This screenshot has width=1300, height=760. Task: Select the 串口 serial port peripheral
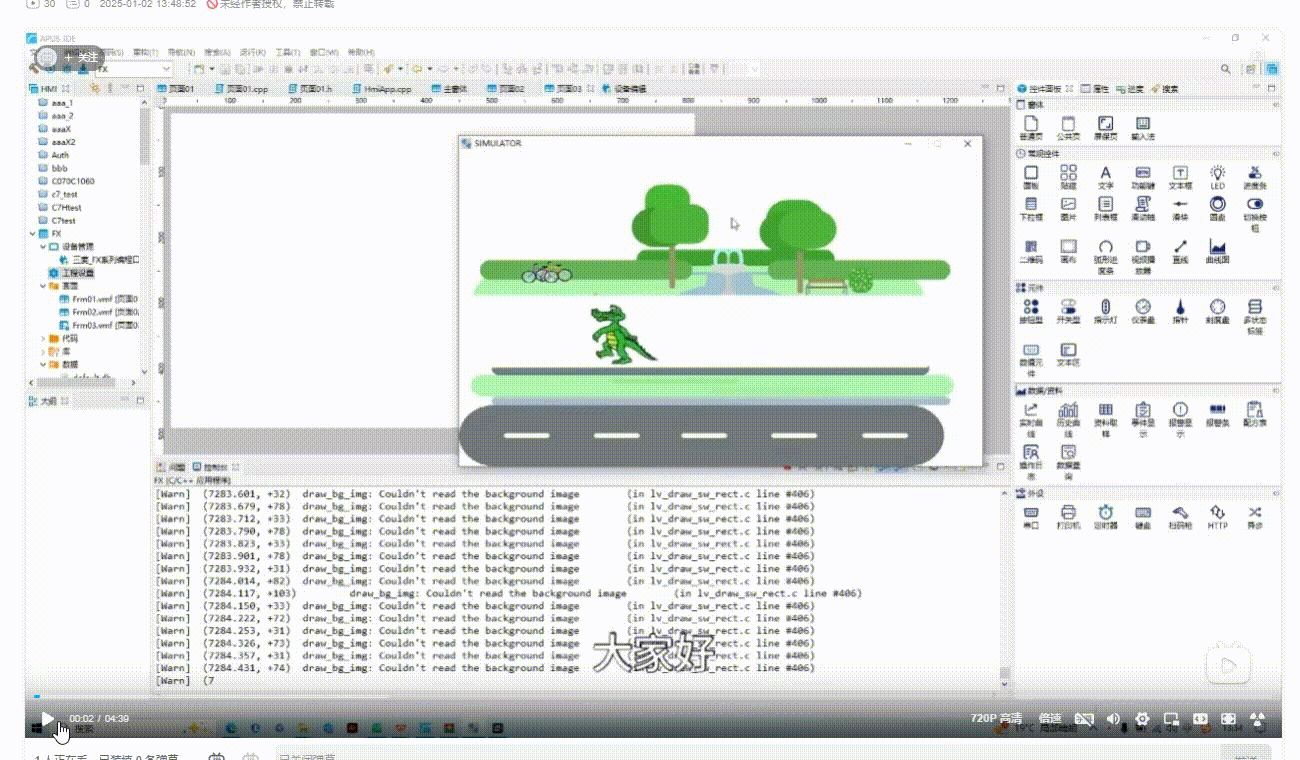(x=1031, y=516)
